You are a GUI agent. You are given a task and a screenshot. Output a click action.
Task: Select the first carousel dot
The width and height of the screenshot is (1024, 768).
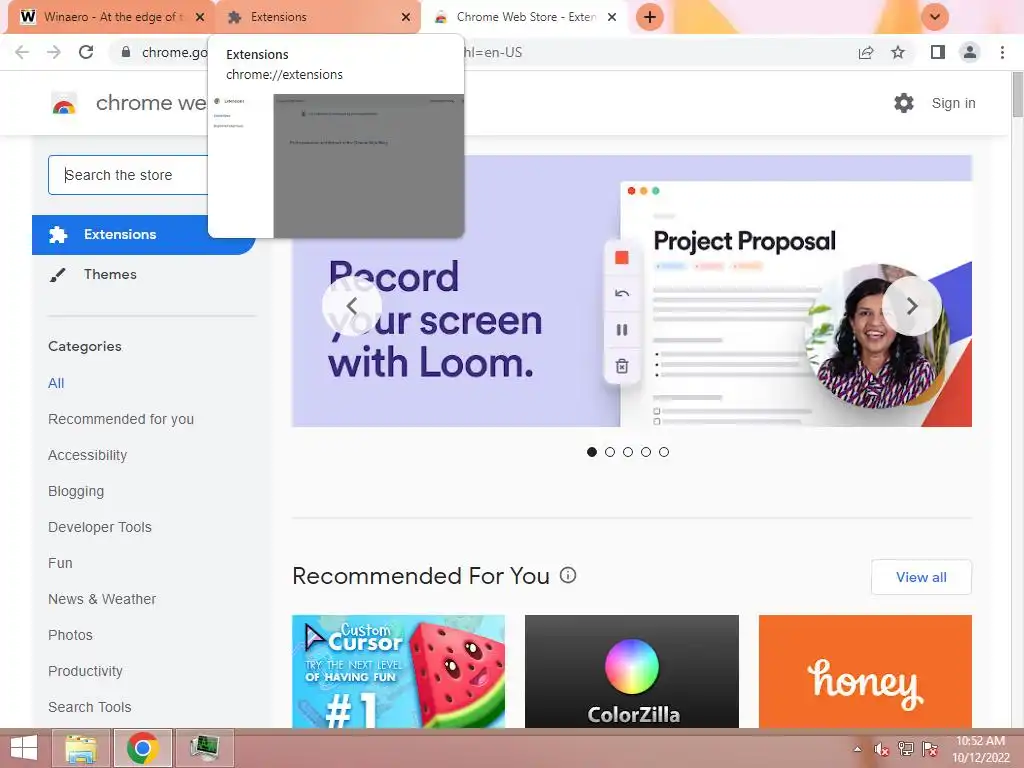pyautogui.click(x=592, y=452)
